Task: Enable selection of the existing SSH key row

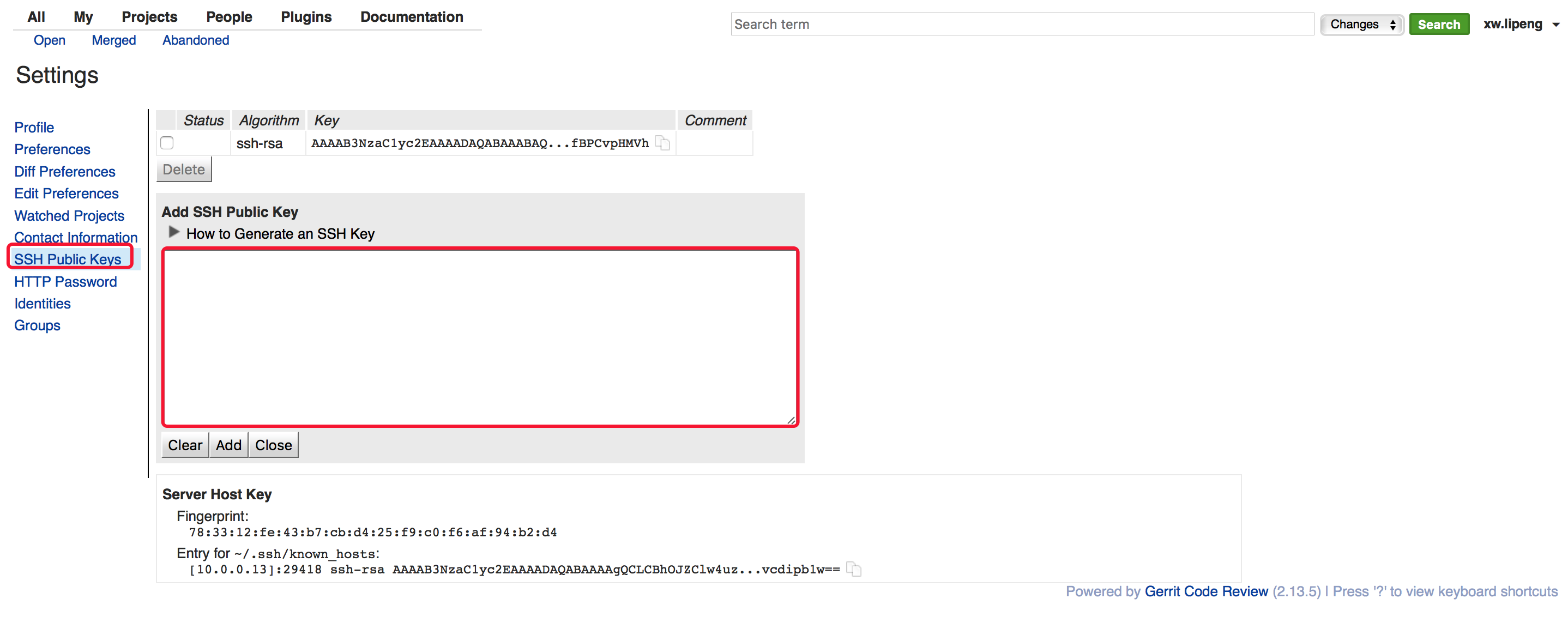Action: click(x=166, y=143)
